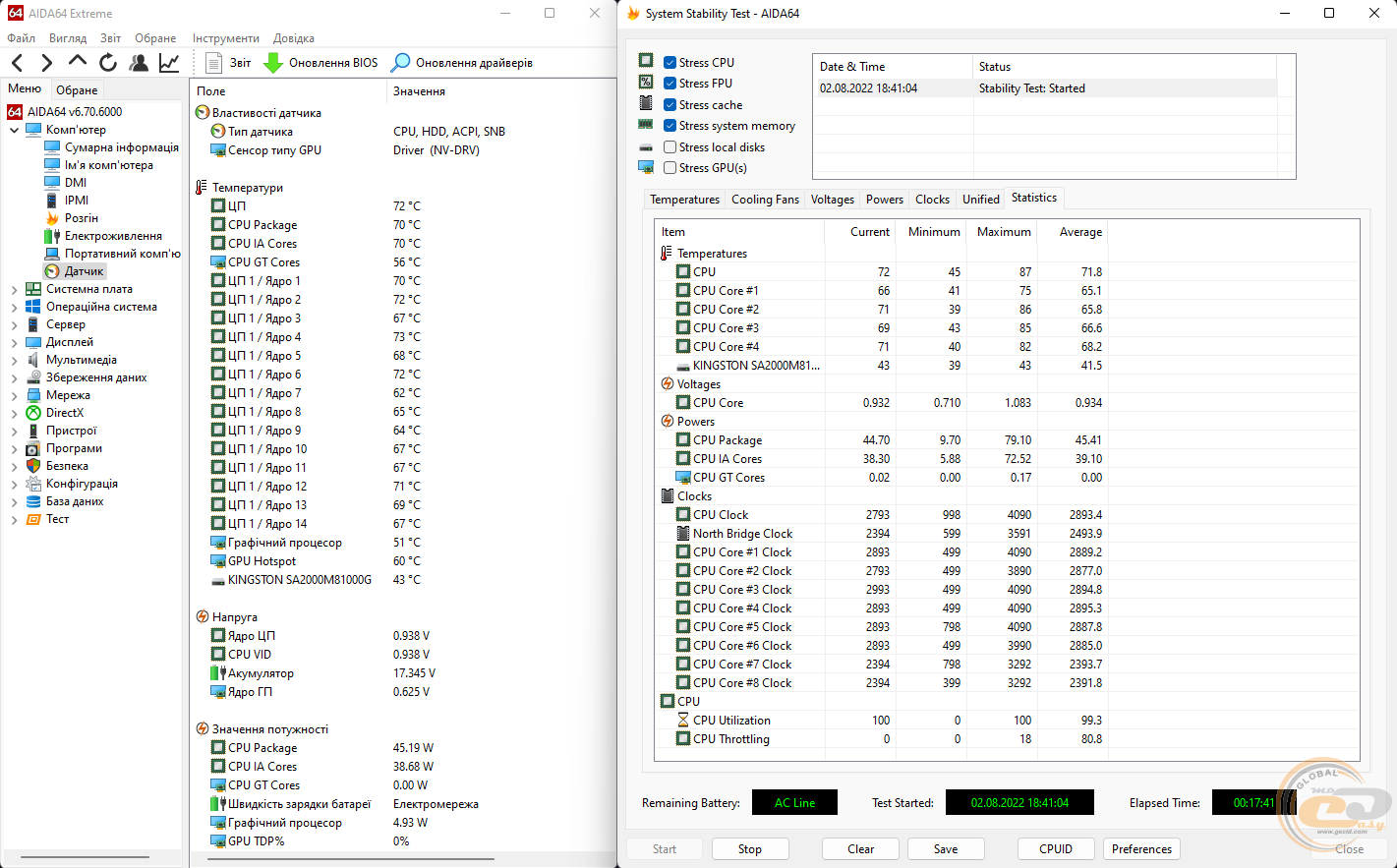Click the Clear button
This screenshot has height=868, width=1397.
861,849
